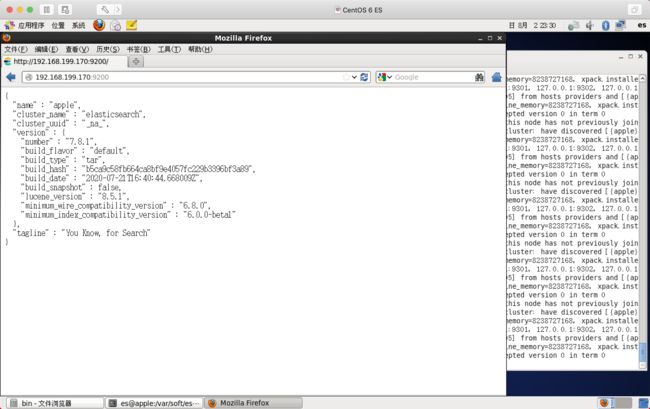Open the VM settings wrench button
Image resolution: width=650 pixels, height=409 pixels.
click(105, 10)
